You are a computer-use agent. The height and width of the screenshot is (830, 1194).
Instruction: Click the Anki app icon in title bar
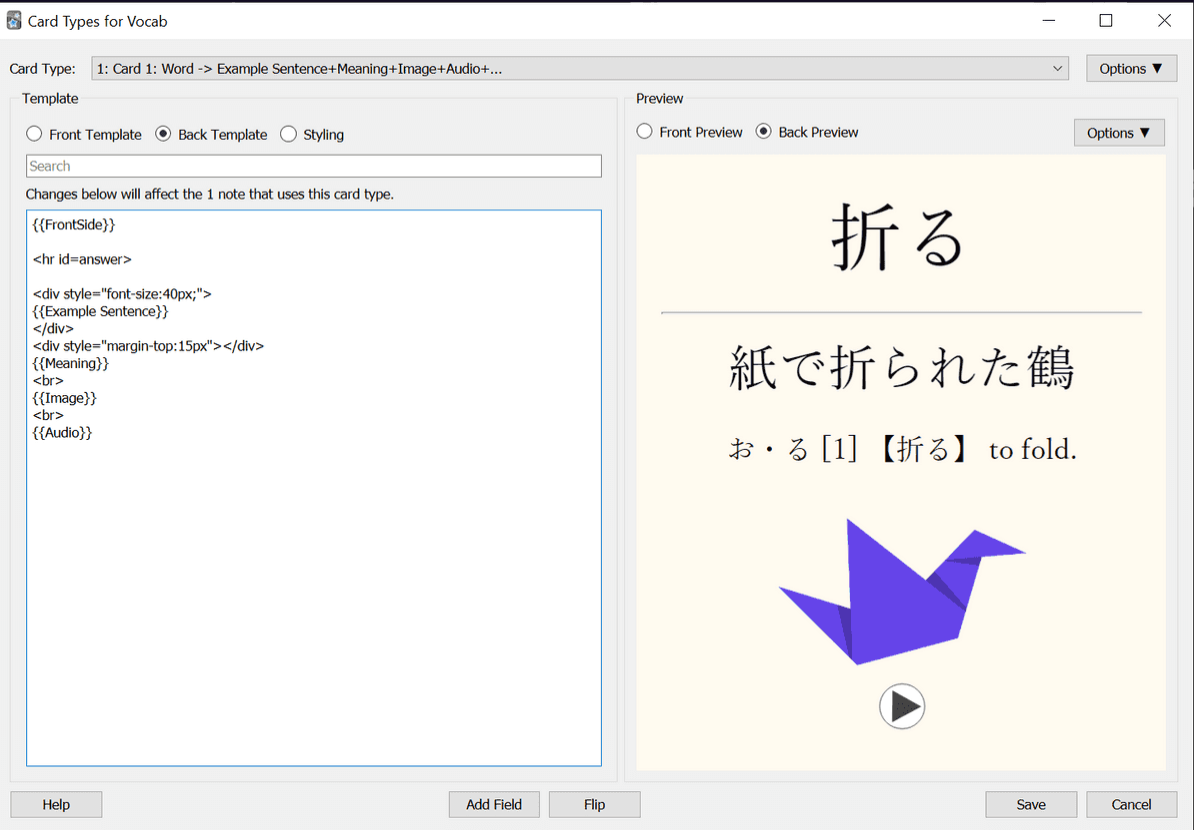tap(14, 21)
